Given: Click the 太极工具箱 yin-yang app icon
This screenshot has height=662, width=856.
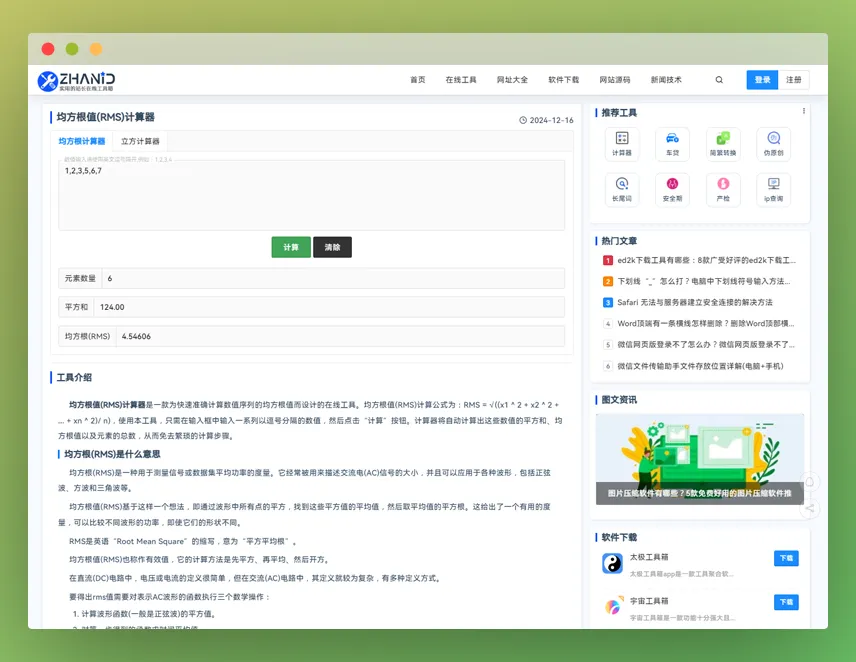Looking at the screenshot, I should point(613,563).
